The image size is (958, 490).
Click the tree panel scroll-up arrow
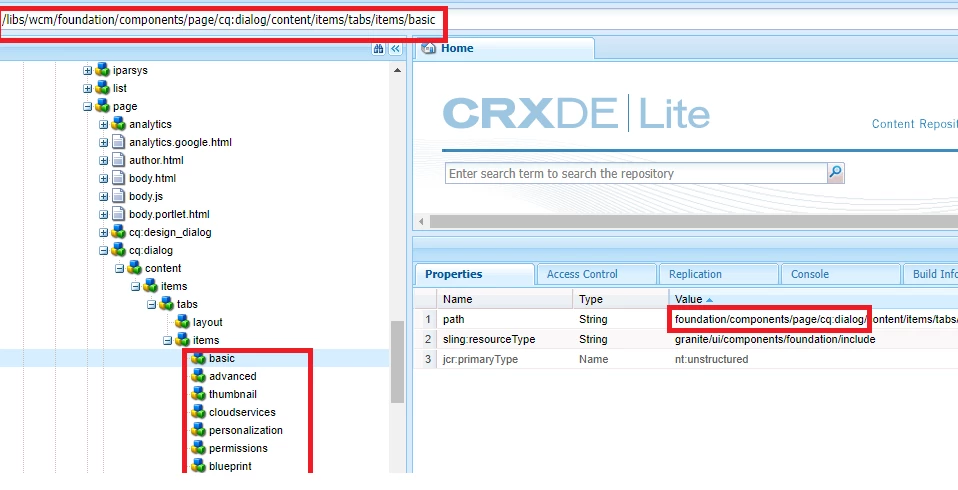point(397,70)
